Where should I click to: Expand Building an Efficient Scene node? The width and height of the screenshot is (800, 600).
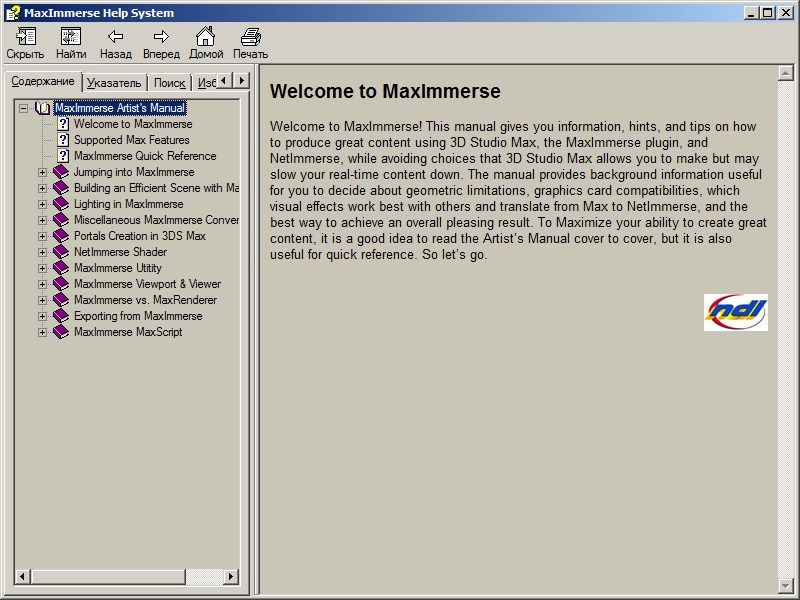pyautogui.click(x=42, y=188)
